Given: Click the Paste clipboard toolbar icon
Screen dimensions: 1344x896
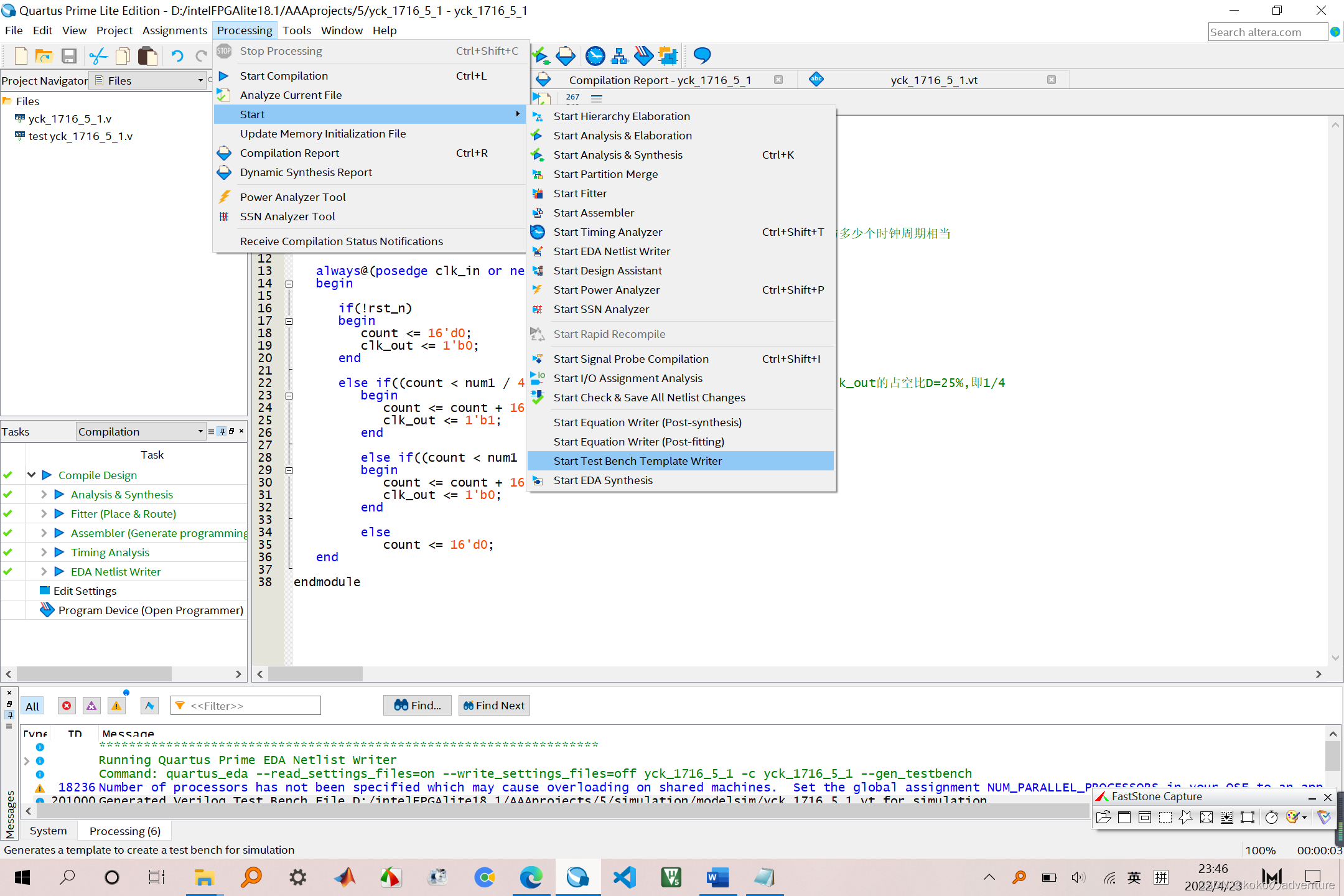Looking at the screenshot, I should pos(147,56).
